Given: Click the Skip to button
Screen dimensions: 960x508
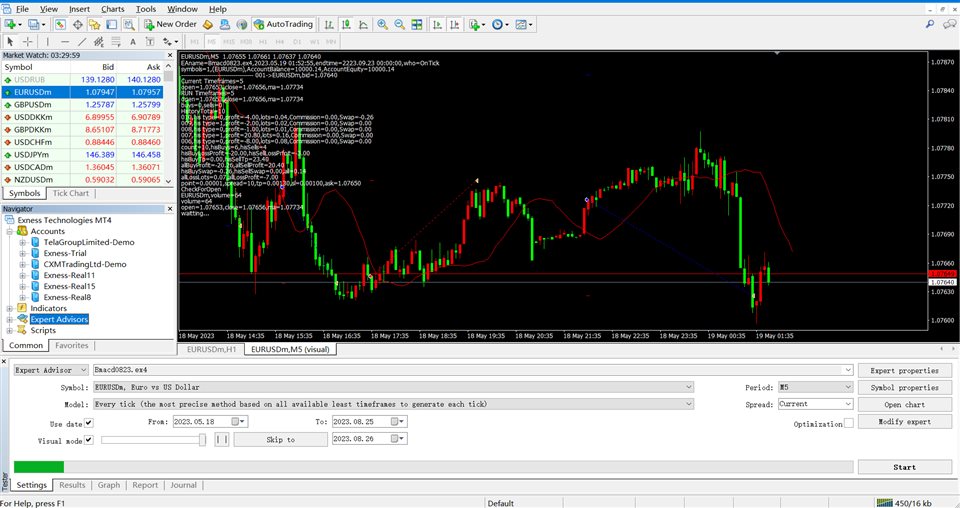Looking at the screenshot, I should click(280, 439).
